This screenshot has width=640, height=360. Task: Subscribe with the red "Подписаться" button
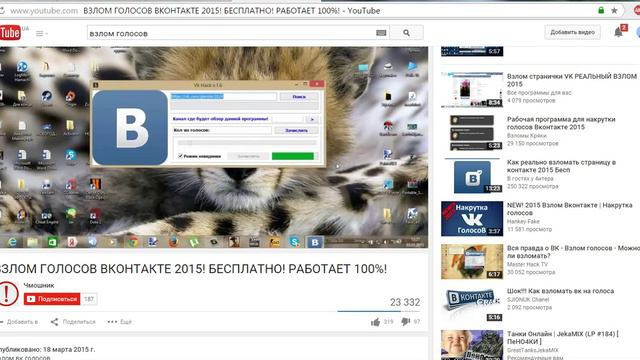pyautogui.click(x=52, y=299)
